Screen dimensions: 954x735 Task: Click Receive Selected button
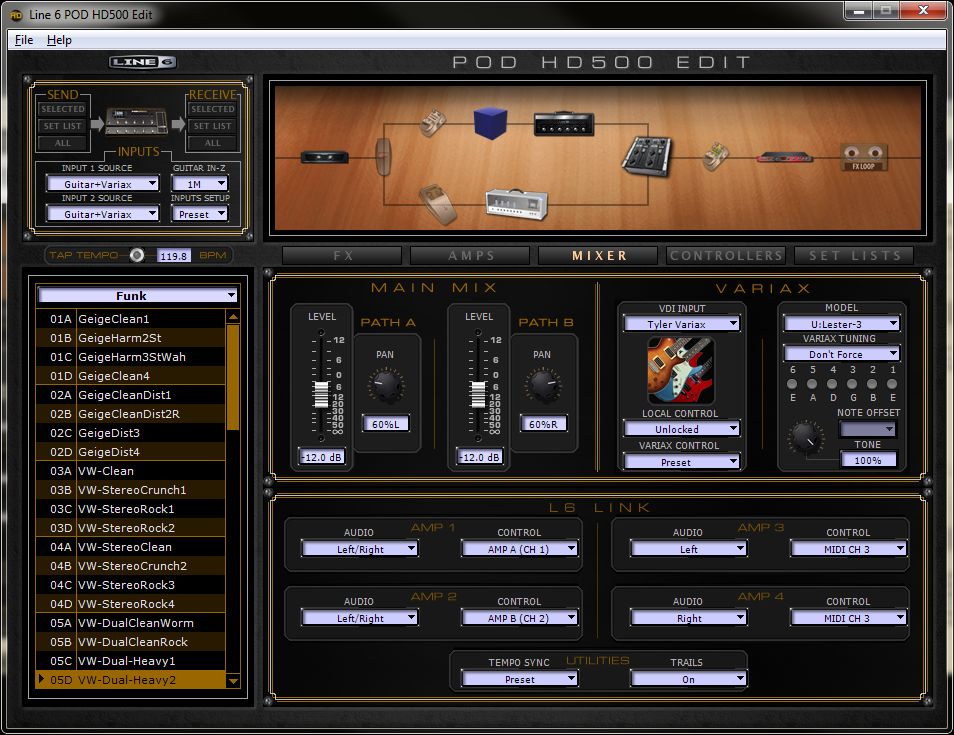coord(212,109)
